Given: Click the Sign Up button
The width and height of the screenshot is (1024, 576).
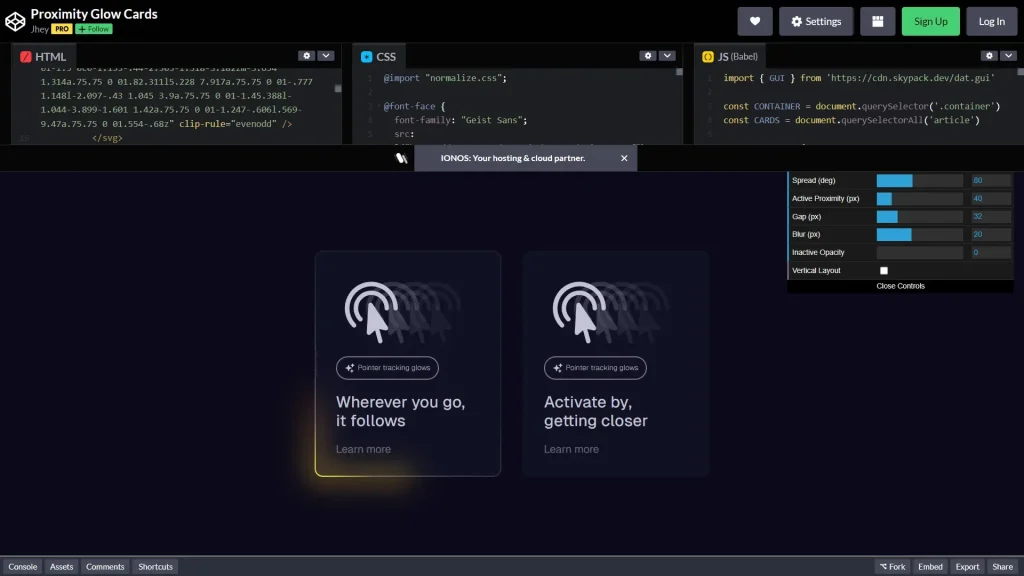Looking at the screenshot, I should tap(930, 20).
